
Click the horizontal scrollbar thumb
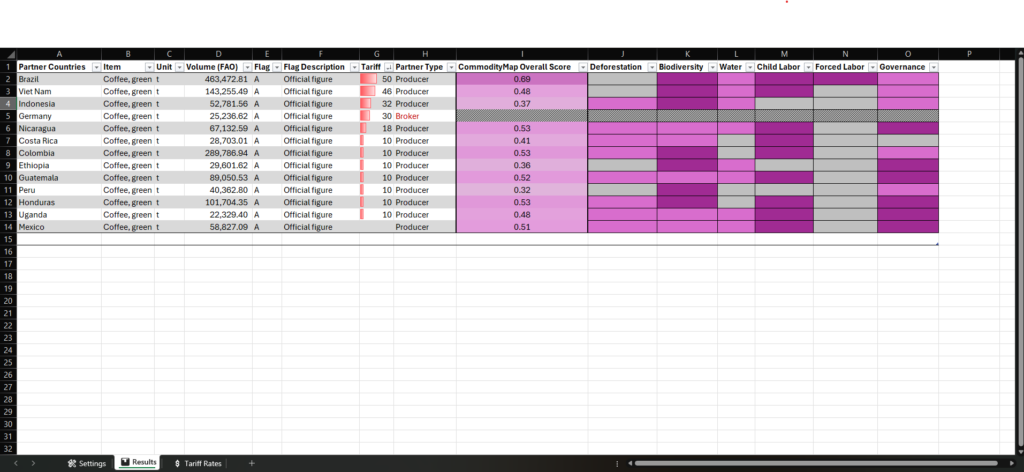815,463
